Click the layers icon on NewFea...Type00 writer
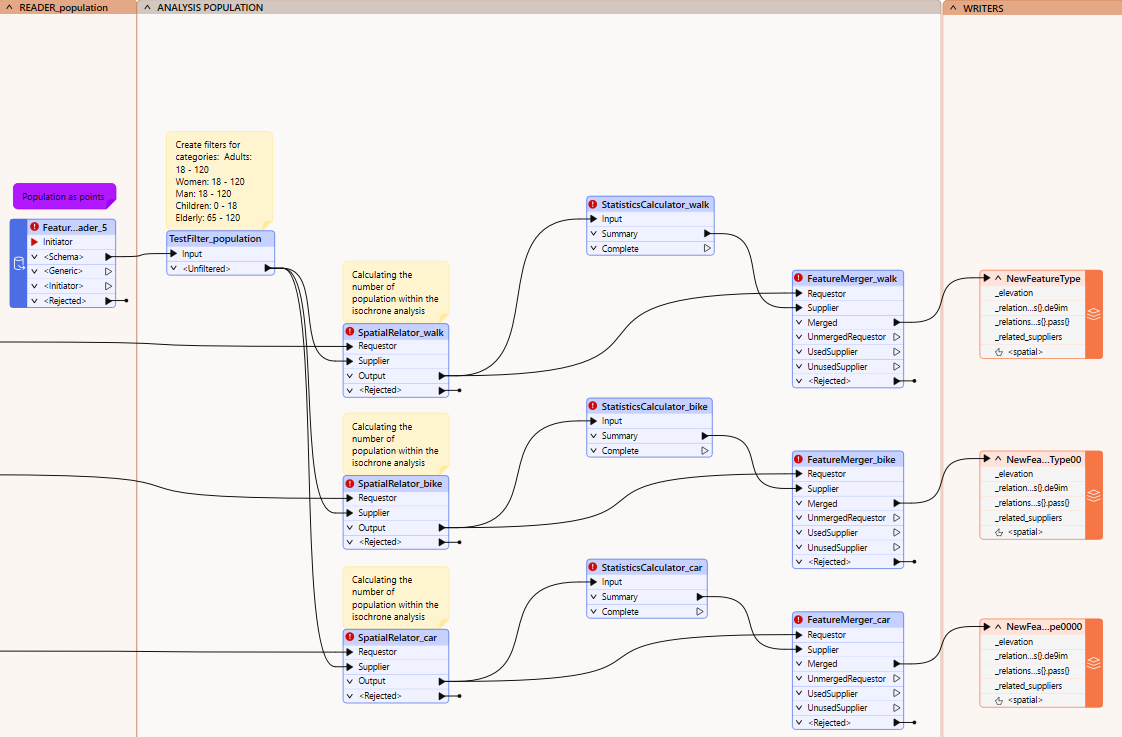The image size is (1122, 737). [1093, 495]
